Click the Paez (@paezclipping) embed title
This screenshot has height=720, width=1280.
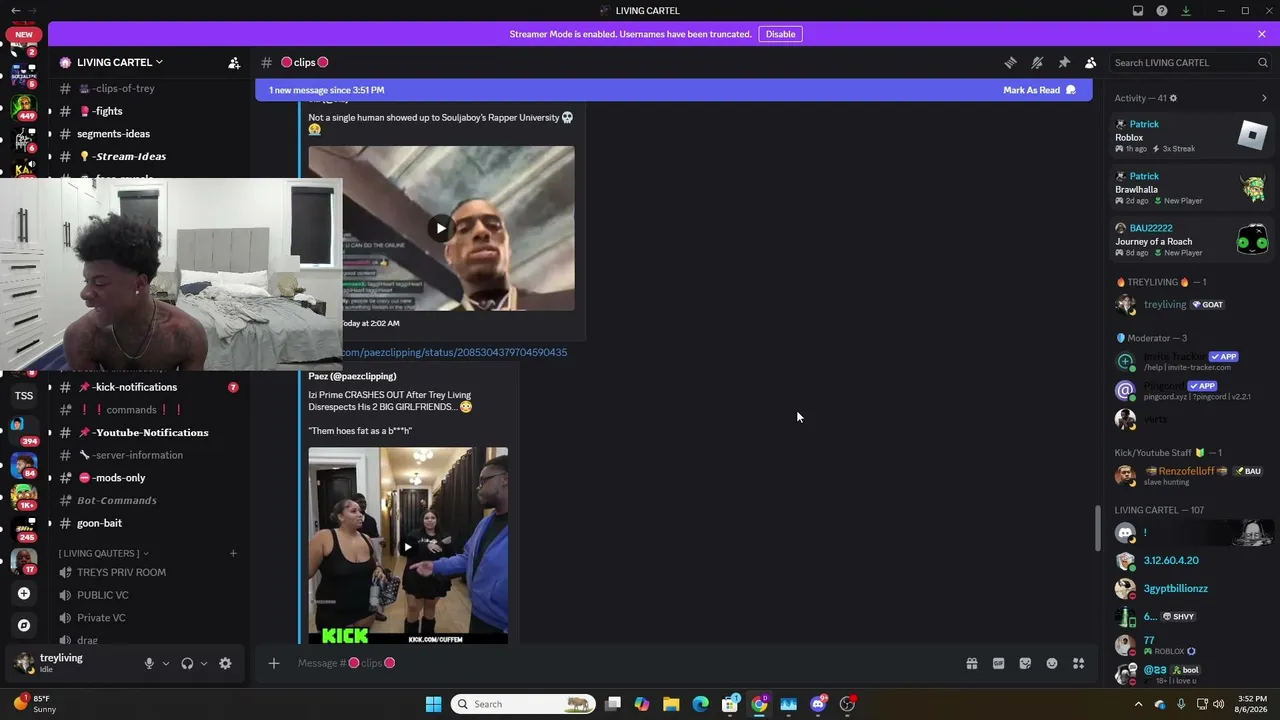click(352, 376)
